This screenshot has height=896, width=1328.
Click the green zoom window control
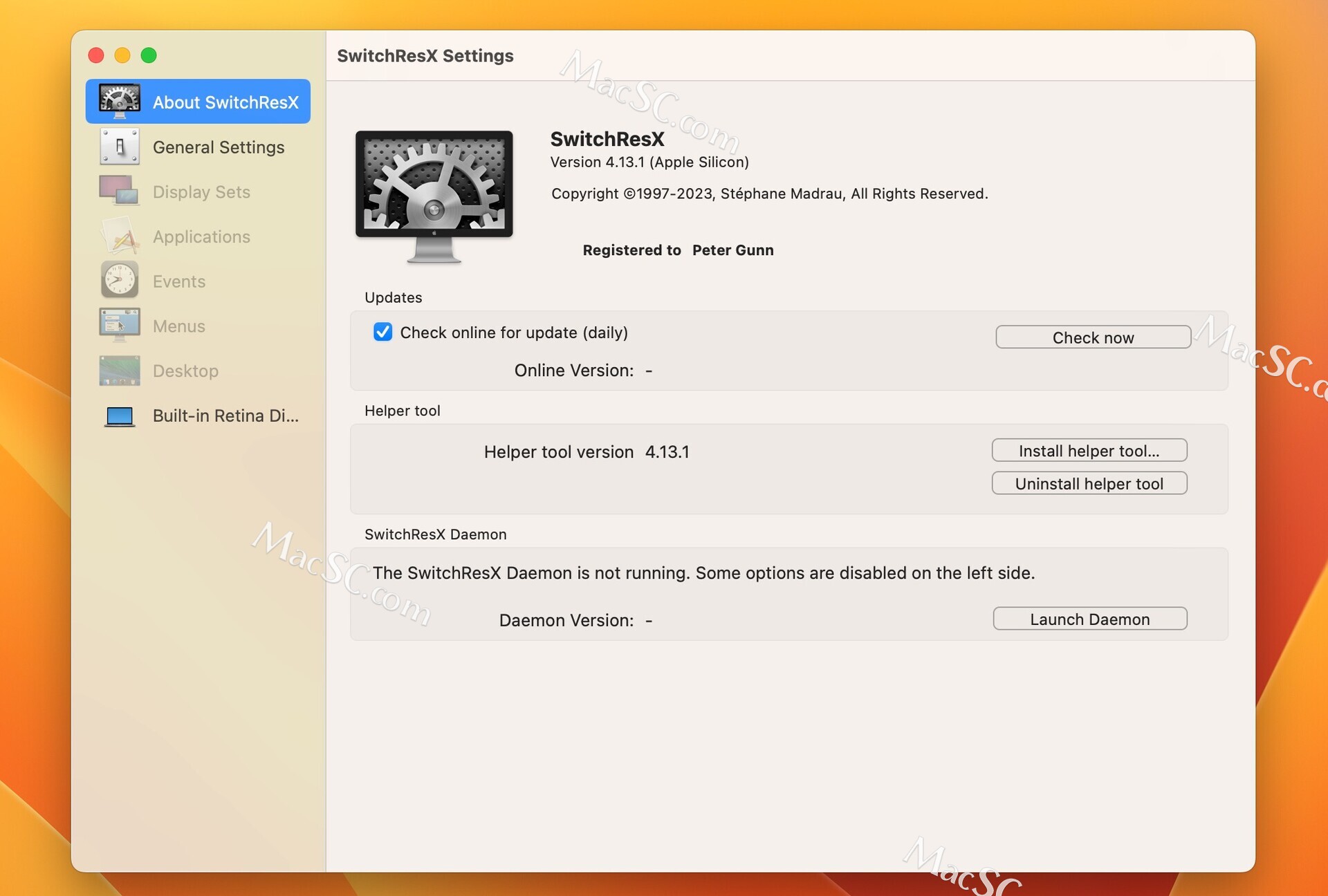point(149,55)
